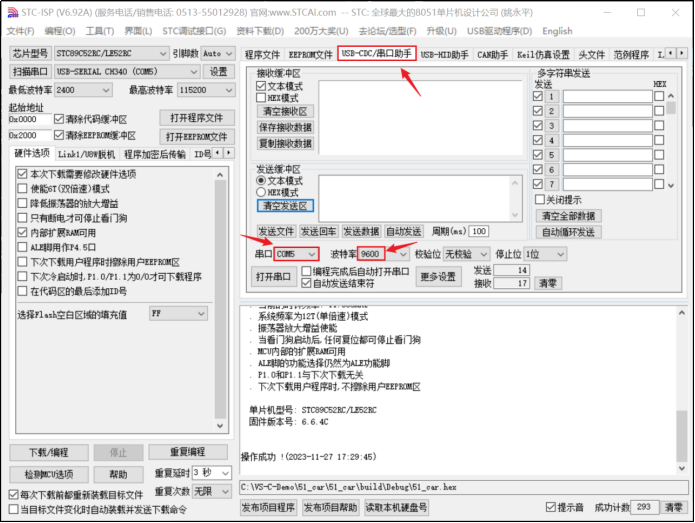This screenshot has height=523, width=695.
Task: Expand 停止位 1位 dropdown
Action: tap(560, 254)
